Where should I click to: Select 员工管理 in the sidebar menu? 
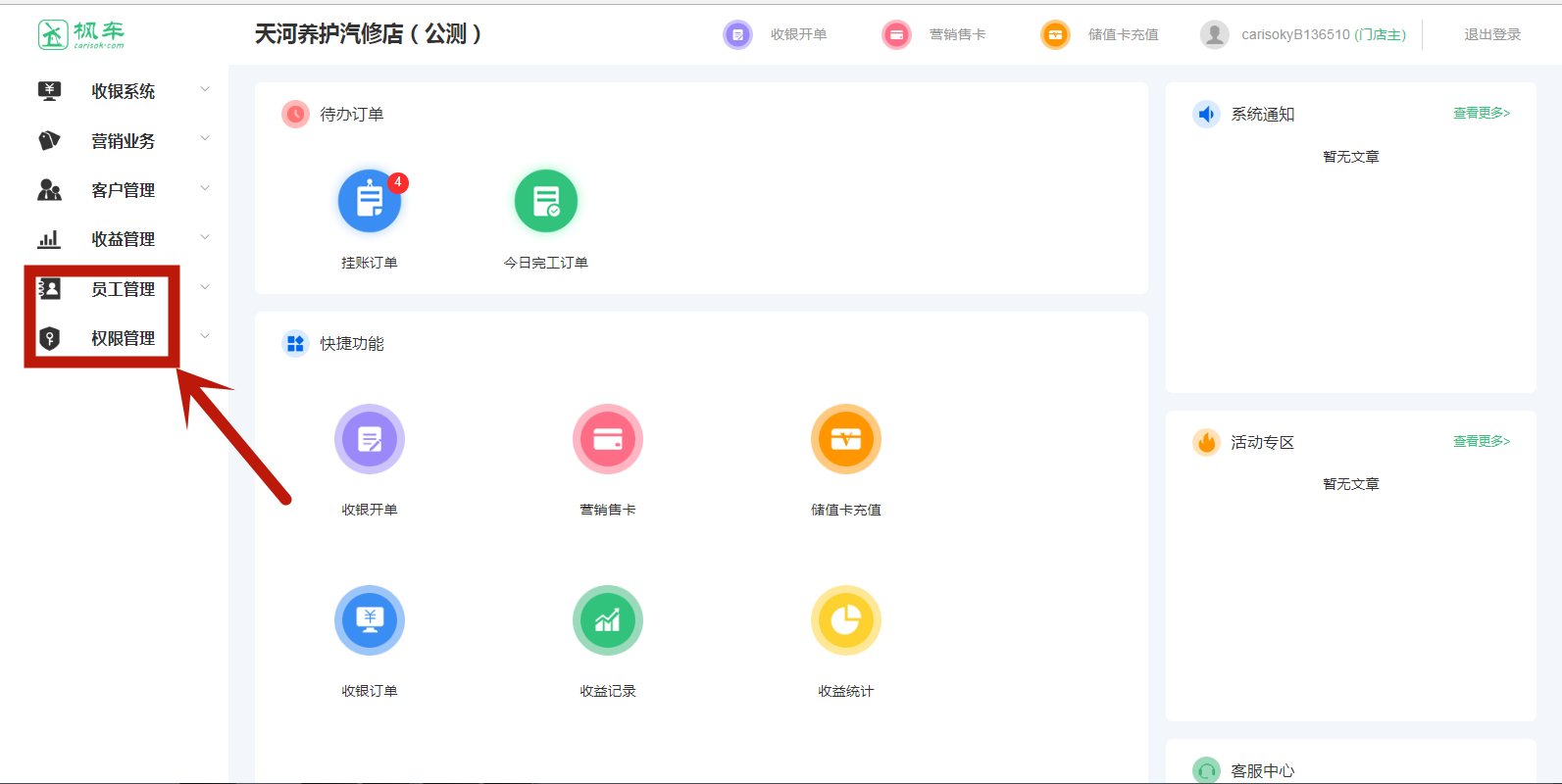tap(123, 289)
